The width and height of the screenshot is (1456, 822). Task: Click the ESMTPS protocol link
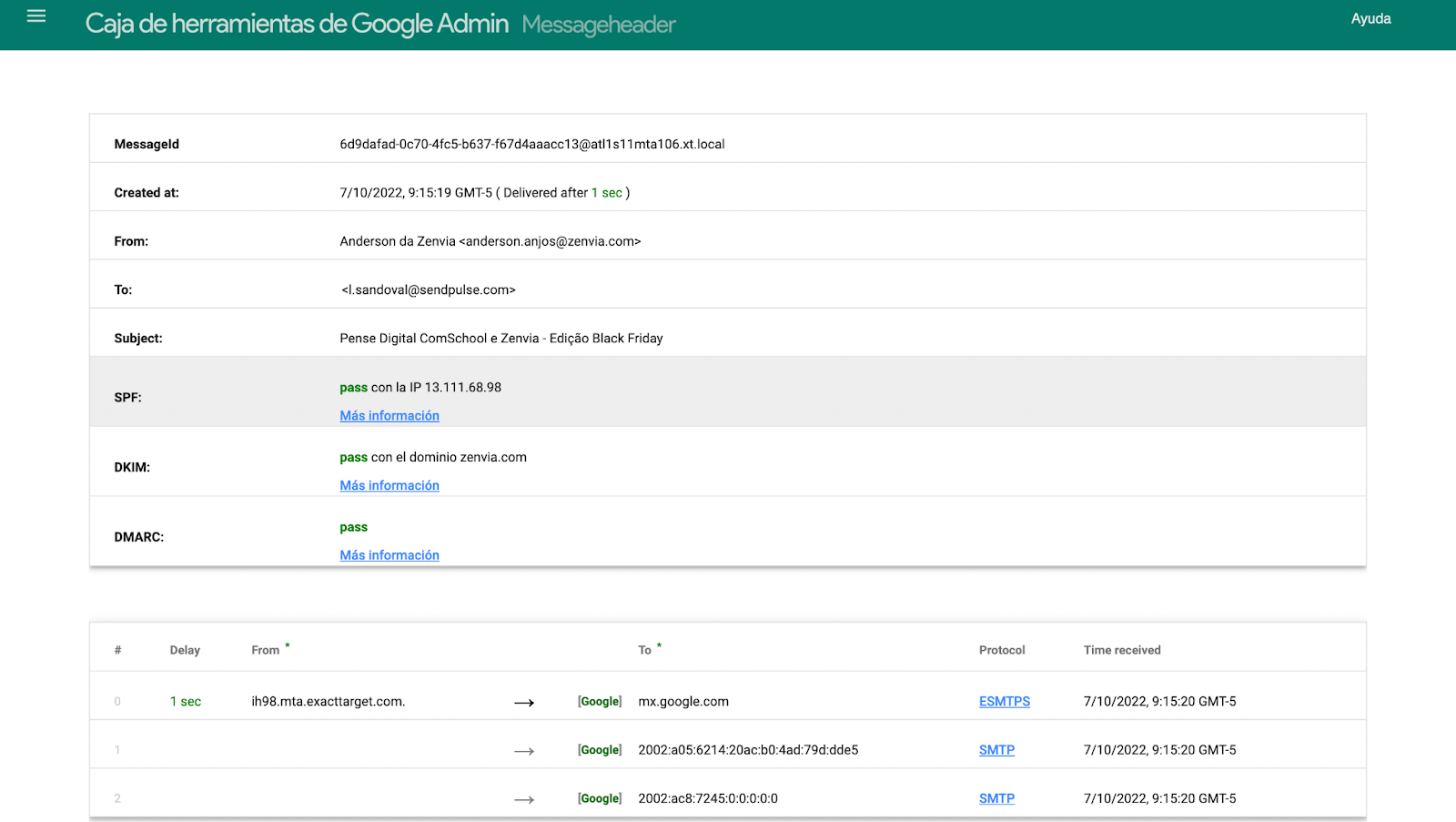(x=1004, y=702)
